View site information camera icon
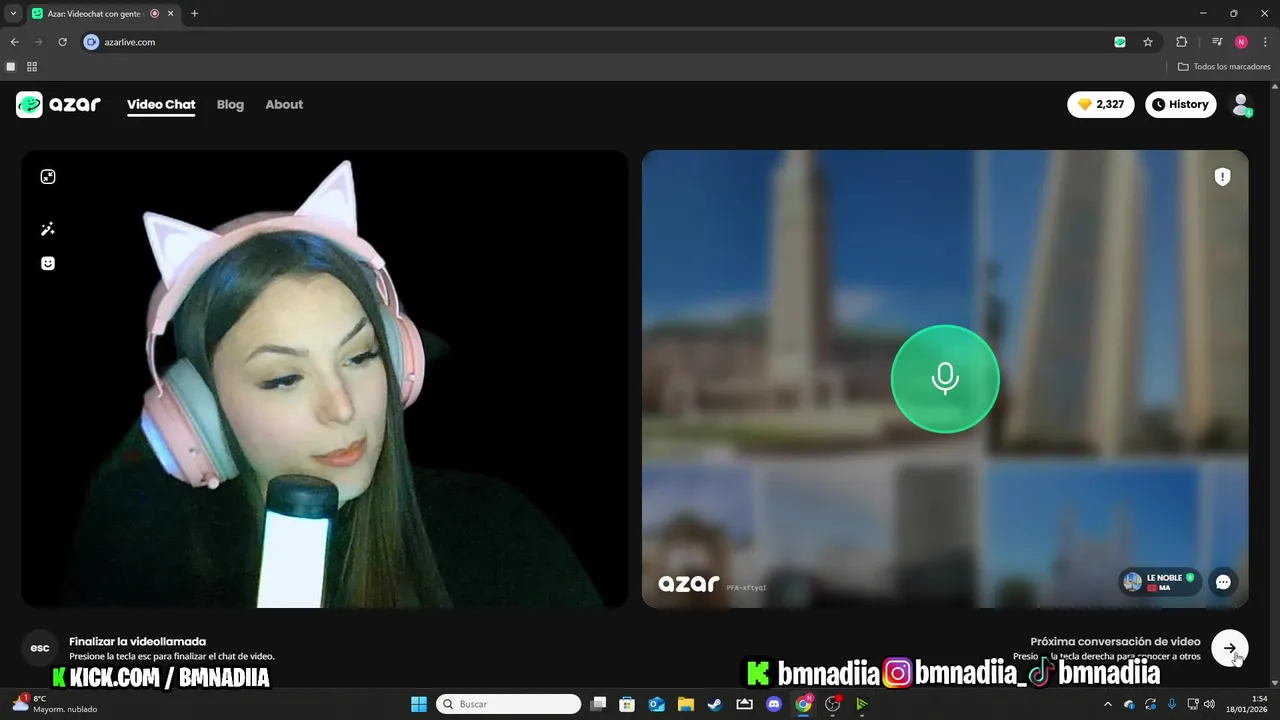 coord(92,42)
